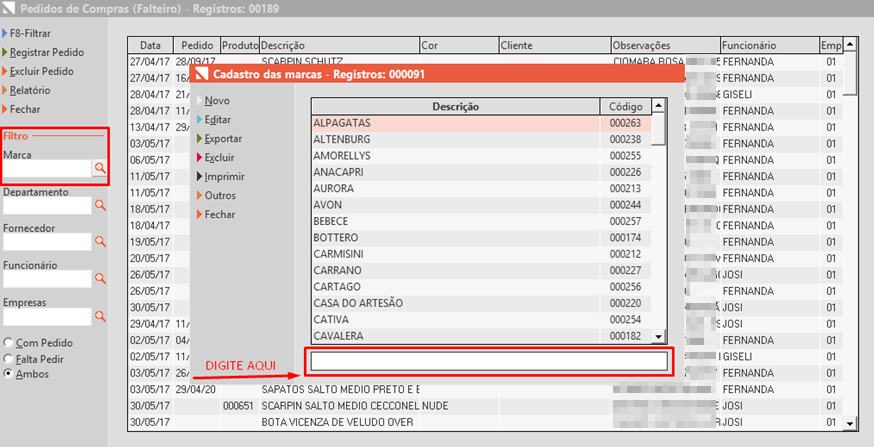
Task: Select the SCARPIN SCHUTZ order row
Action: tap(485, 61)
